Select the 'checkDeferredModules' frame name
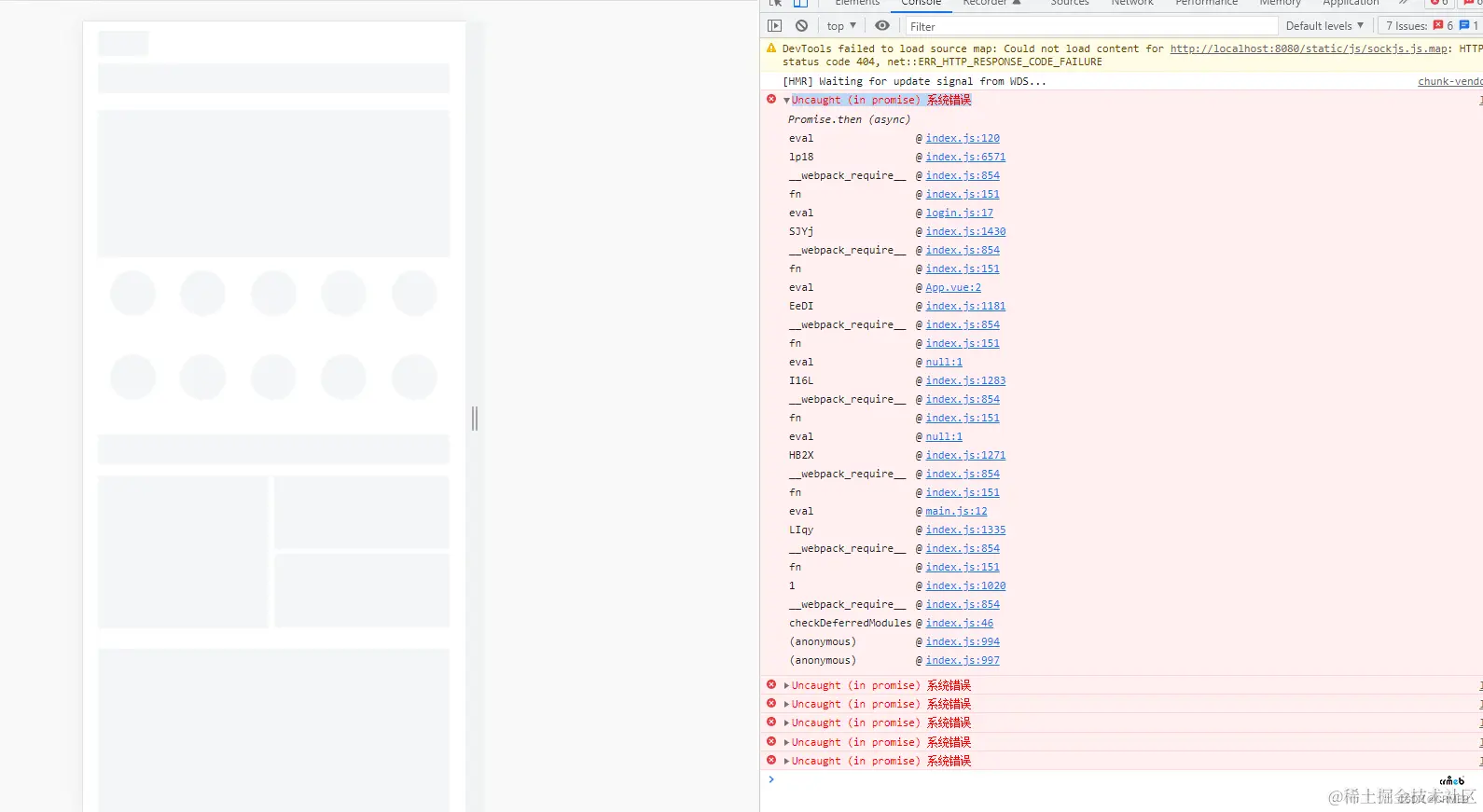Image resolution: width=1483 pixels, height=812 pixels. (x=851, y=623)
